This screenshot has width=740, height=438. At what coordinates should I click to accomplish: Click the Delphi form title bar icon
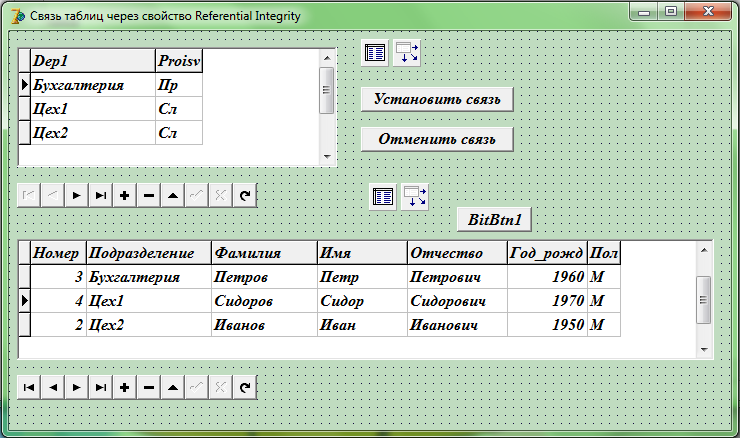(x=17, y=16)
